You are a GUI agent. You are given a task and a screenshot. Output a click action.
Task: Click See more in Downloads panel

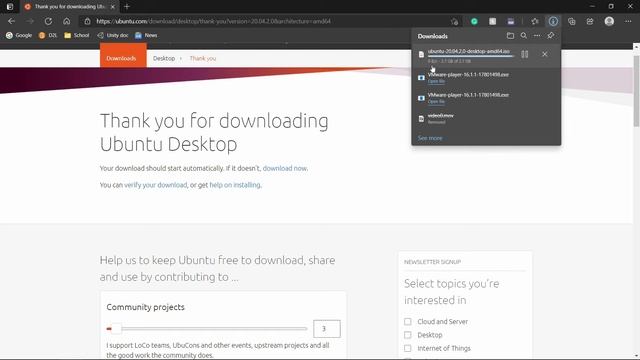click(430, 138)
